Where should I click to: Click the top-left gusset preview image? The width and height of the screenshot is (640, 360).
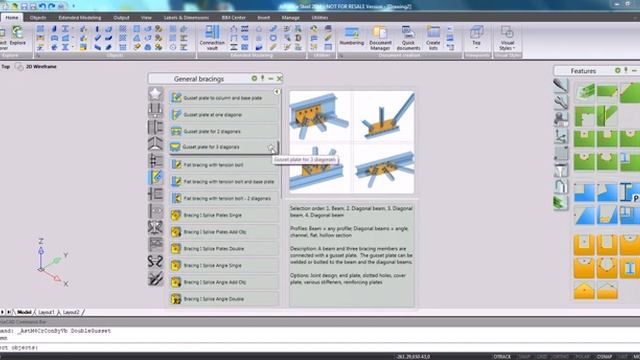pos(320,116)
